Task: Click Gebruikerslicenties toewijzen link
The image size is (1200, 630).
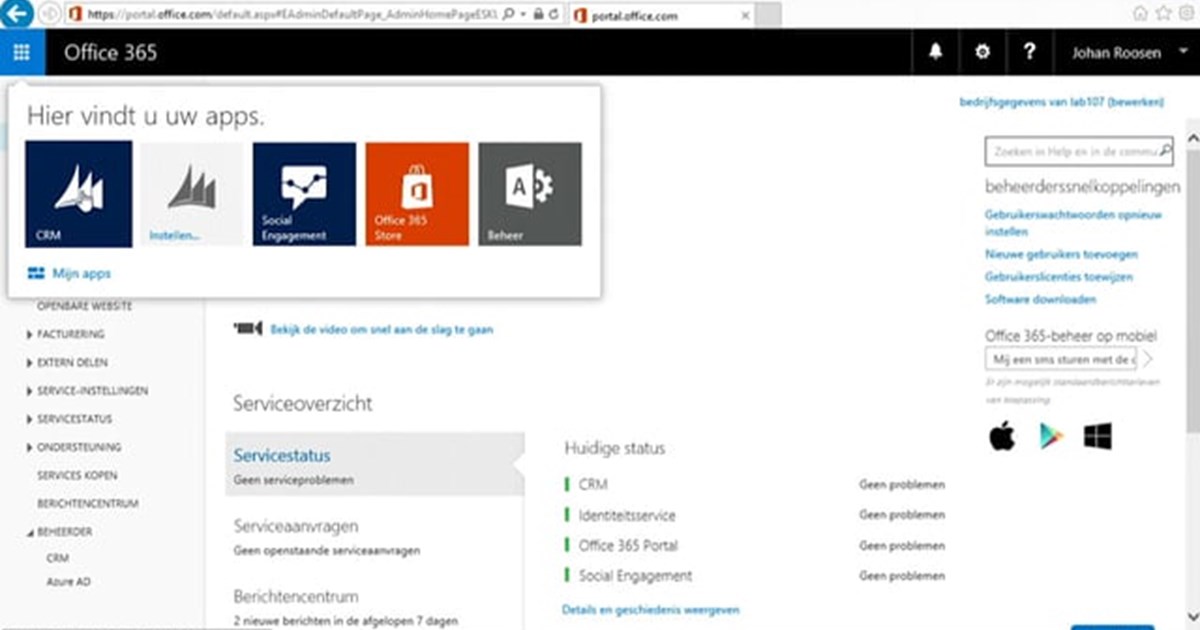Action: coord(1059,277)
